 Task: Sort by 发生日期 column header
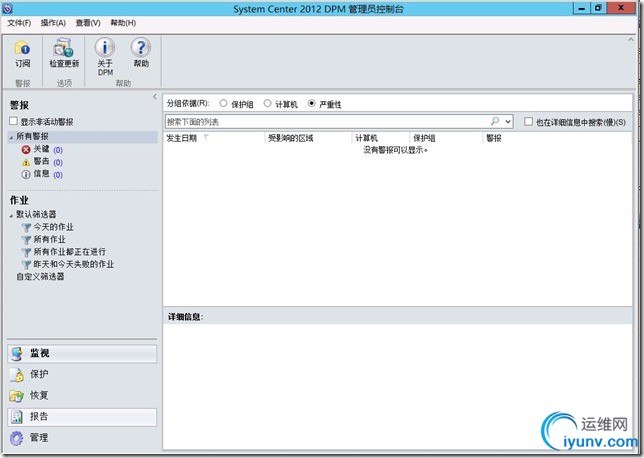click(182, 138)
